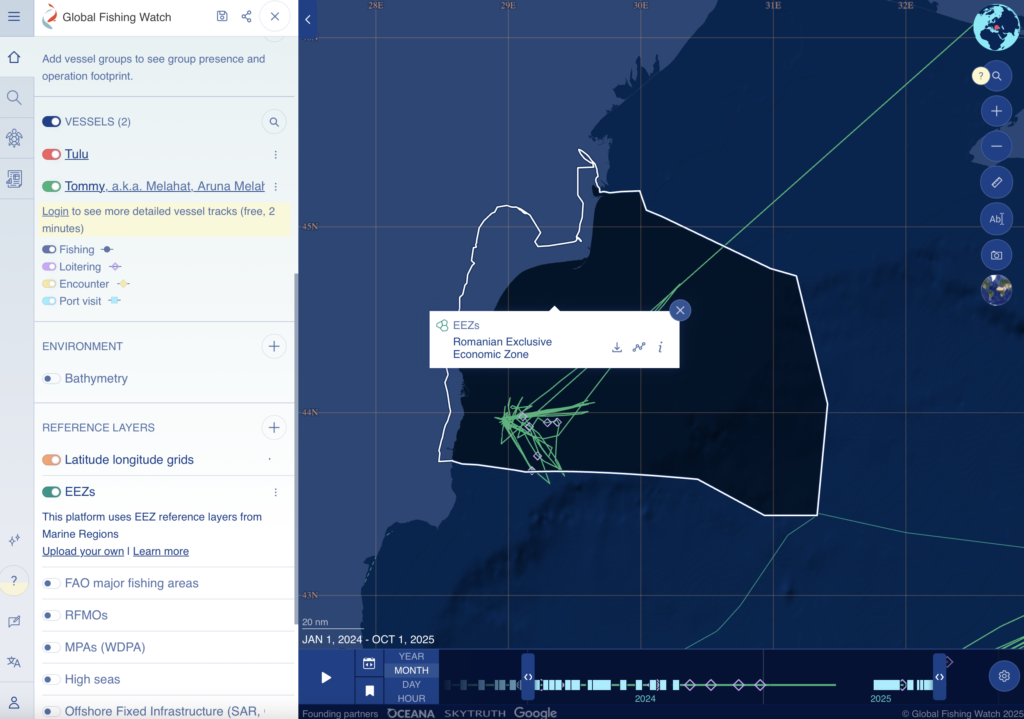Select DAY timebar granularity
Image resolution: width=1024 pixels, height=719 pixels.
click(411, 685)
